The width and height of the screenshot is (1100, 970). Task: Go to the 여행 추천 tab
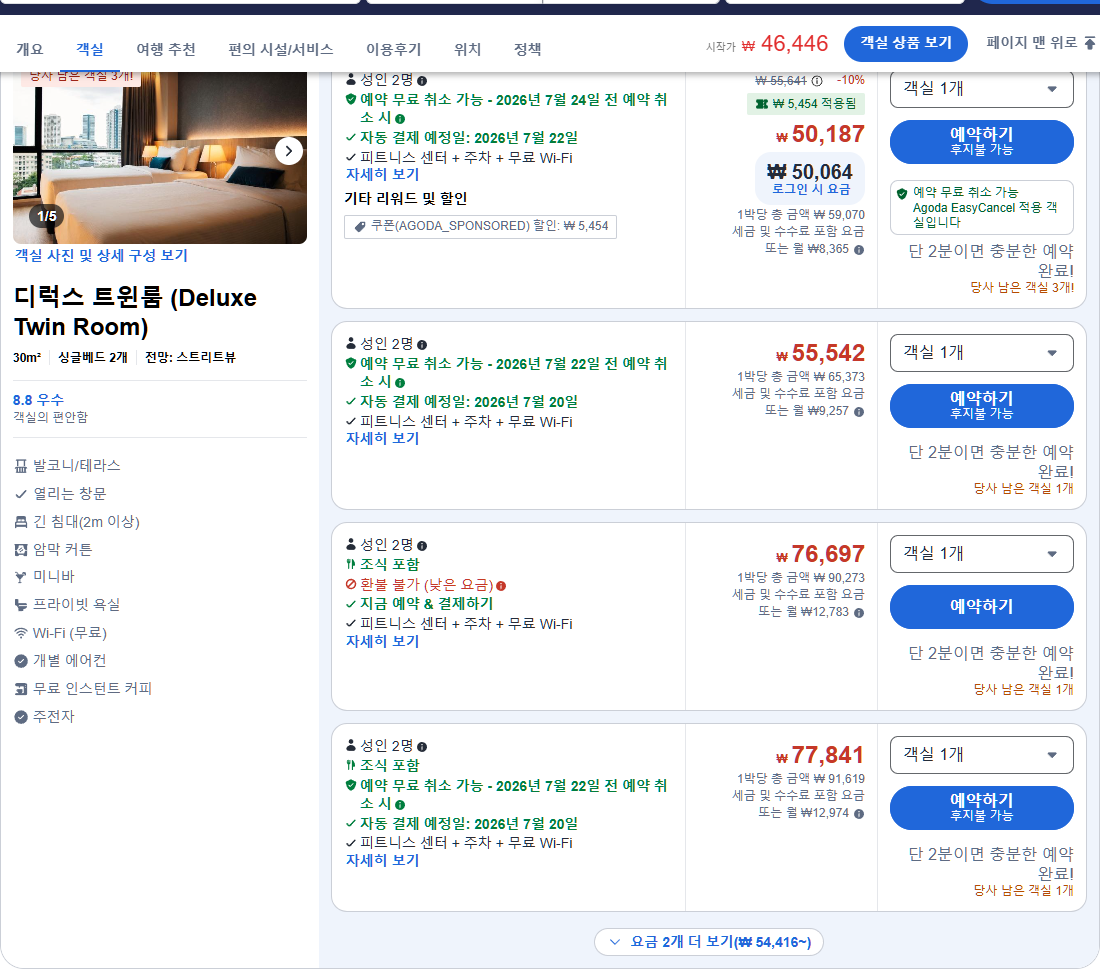pos(166,49)
